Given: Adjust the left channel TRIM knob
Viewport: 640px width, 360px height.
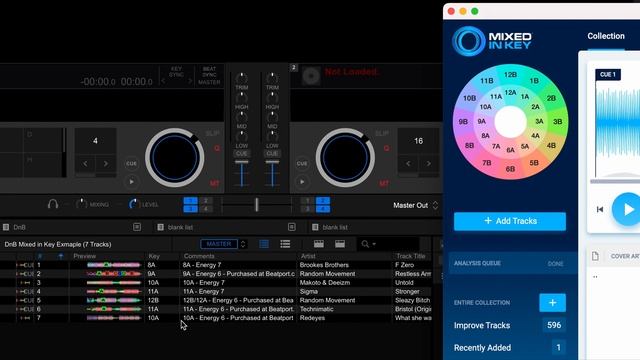Looking at the screenshot, I should [242, 78].
